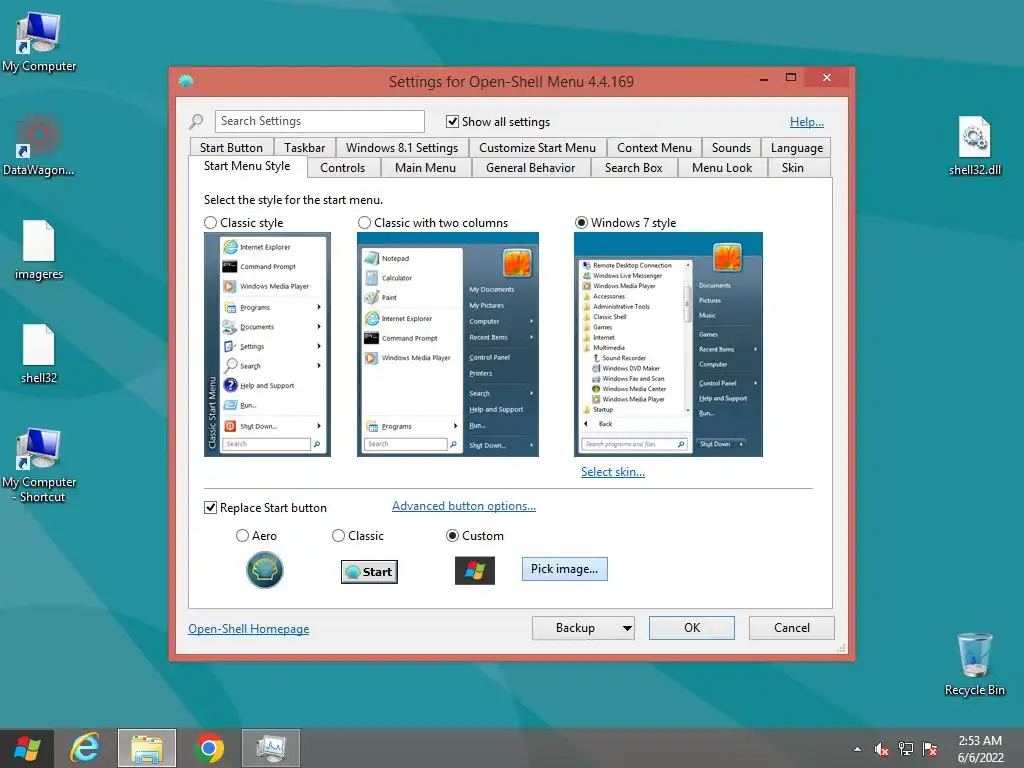
Task: Click the Windows 7 style preview image
Action: pyautogui.click(x=668, y=344)
